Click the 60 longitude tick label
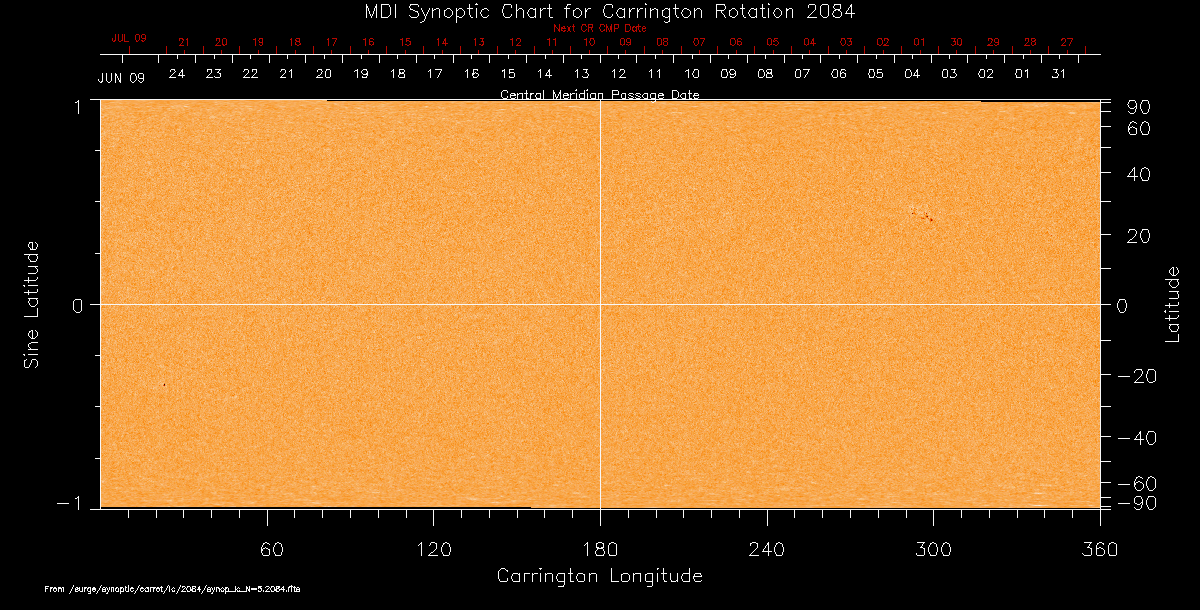The image size is (1200, 610). 267,549
